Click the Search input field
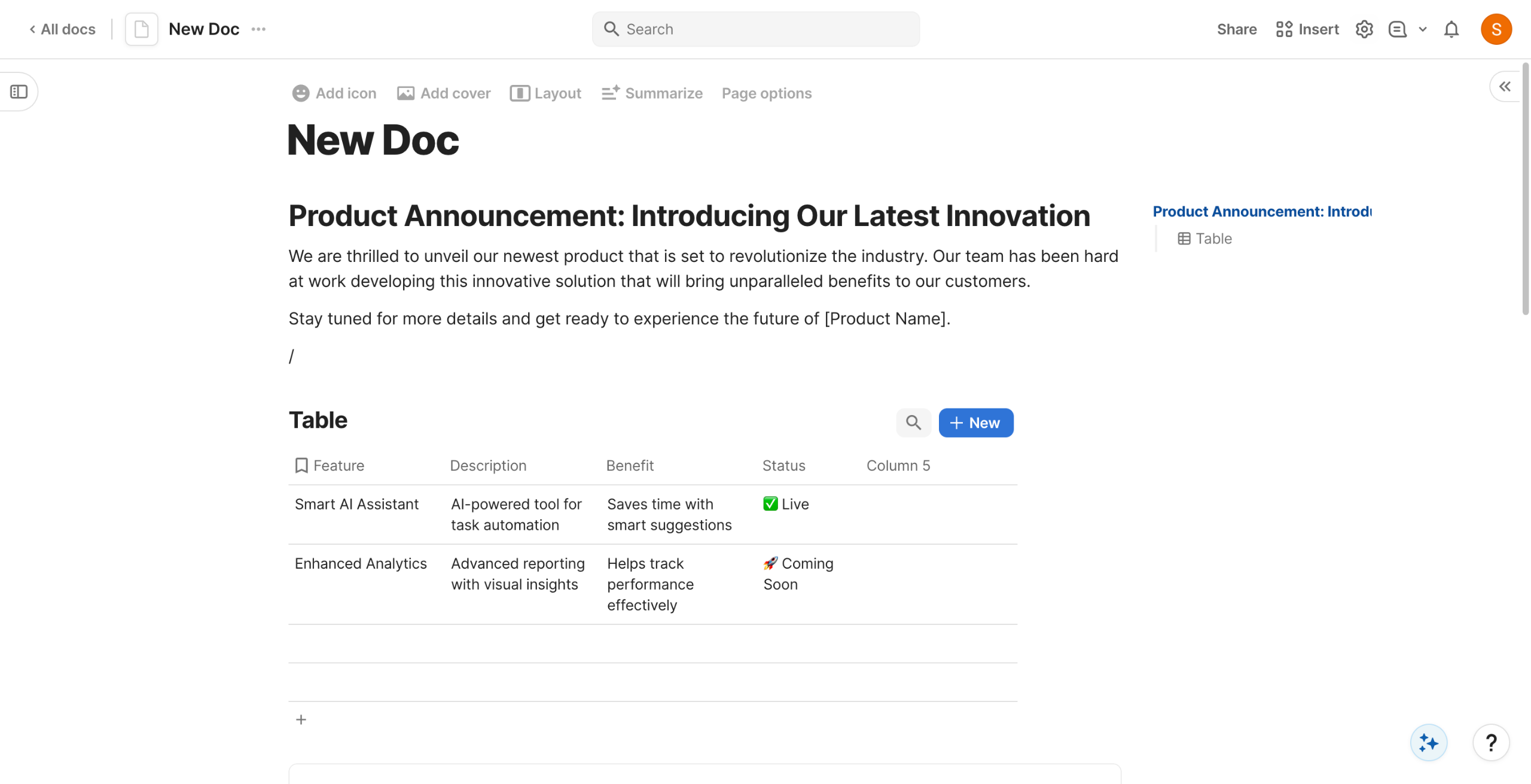This screenshot has height=784, width=1531. pyautogui.click(x=756, y=29)
